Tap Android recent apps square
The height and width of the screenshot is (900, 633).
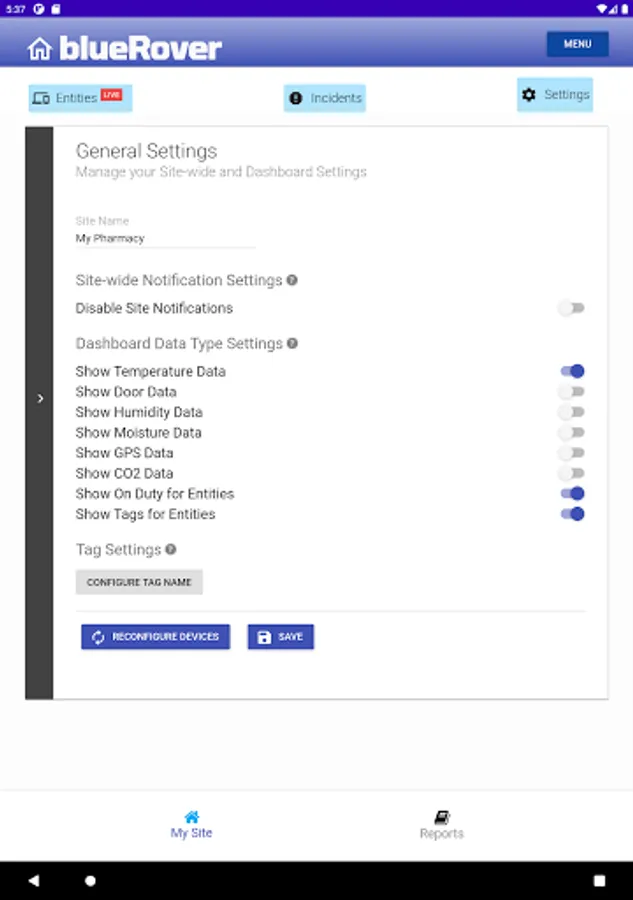(599, 880)
